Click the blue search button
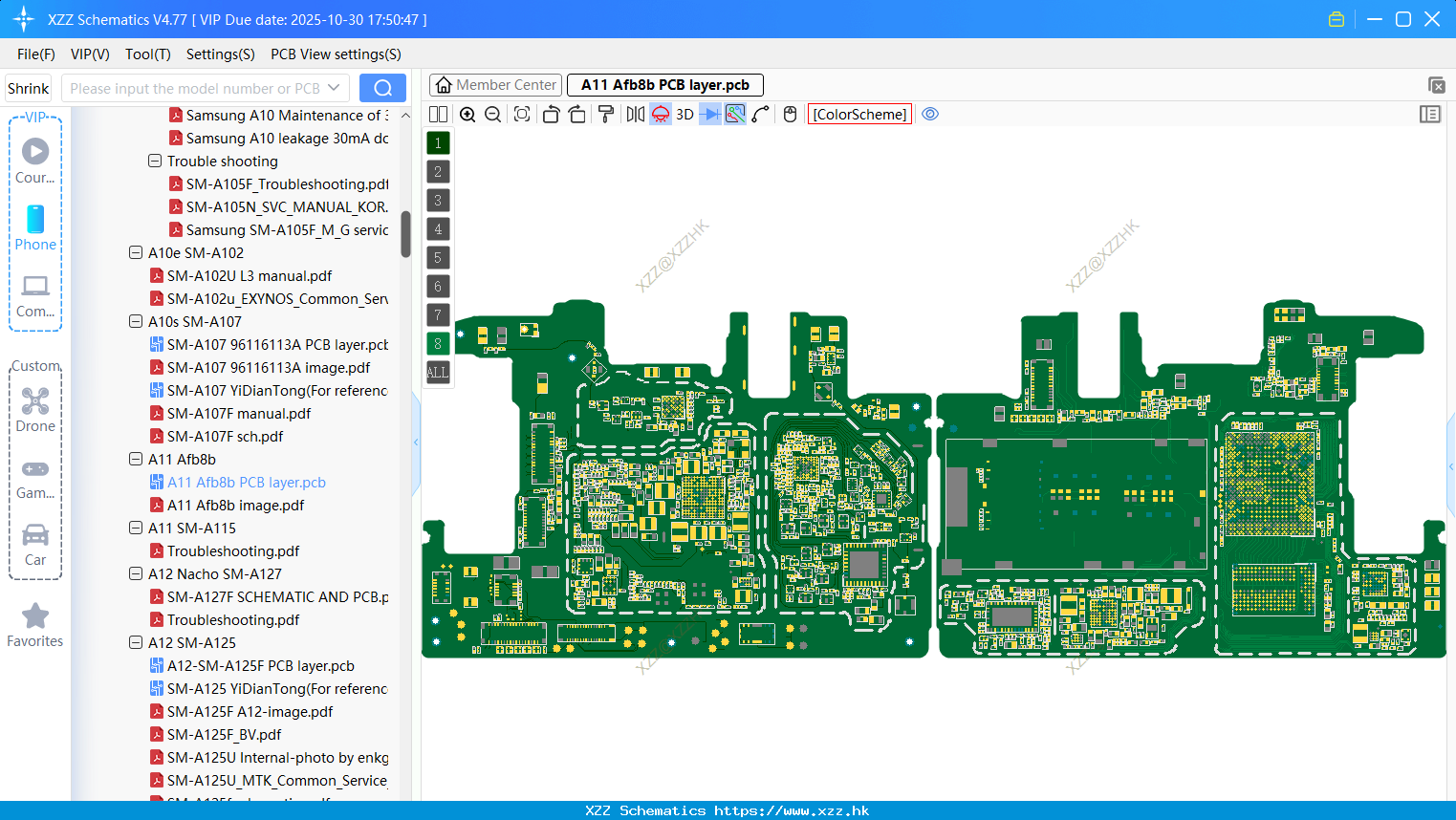 tap(382, 88)
